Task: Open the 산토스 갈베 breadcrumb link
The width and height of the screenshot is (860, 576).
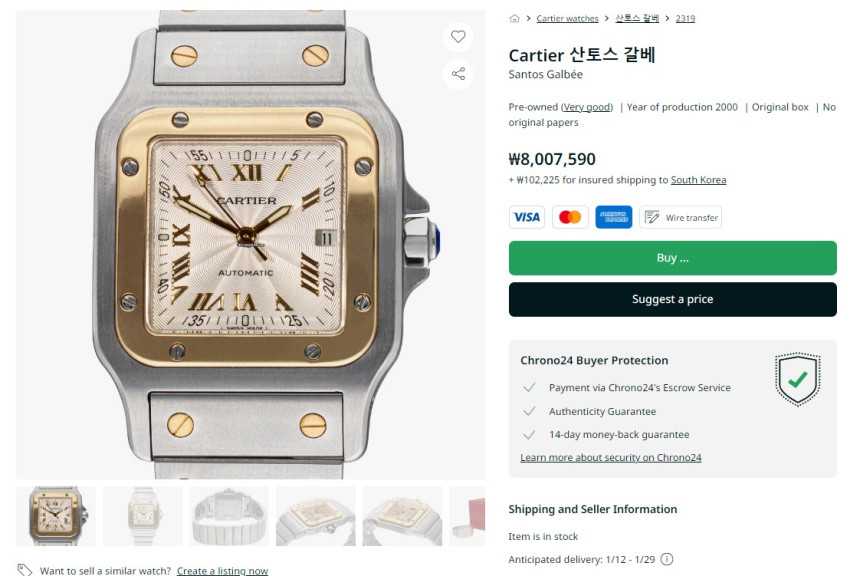Action: tap(637, 18)
